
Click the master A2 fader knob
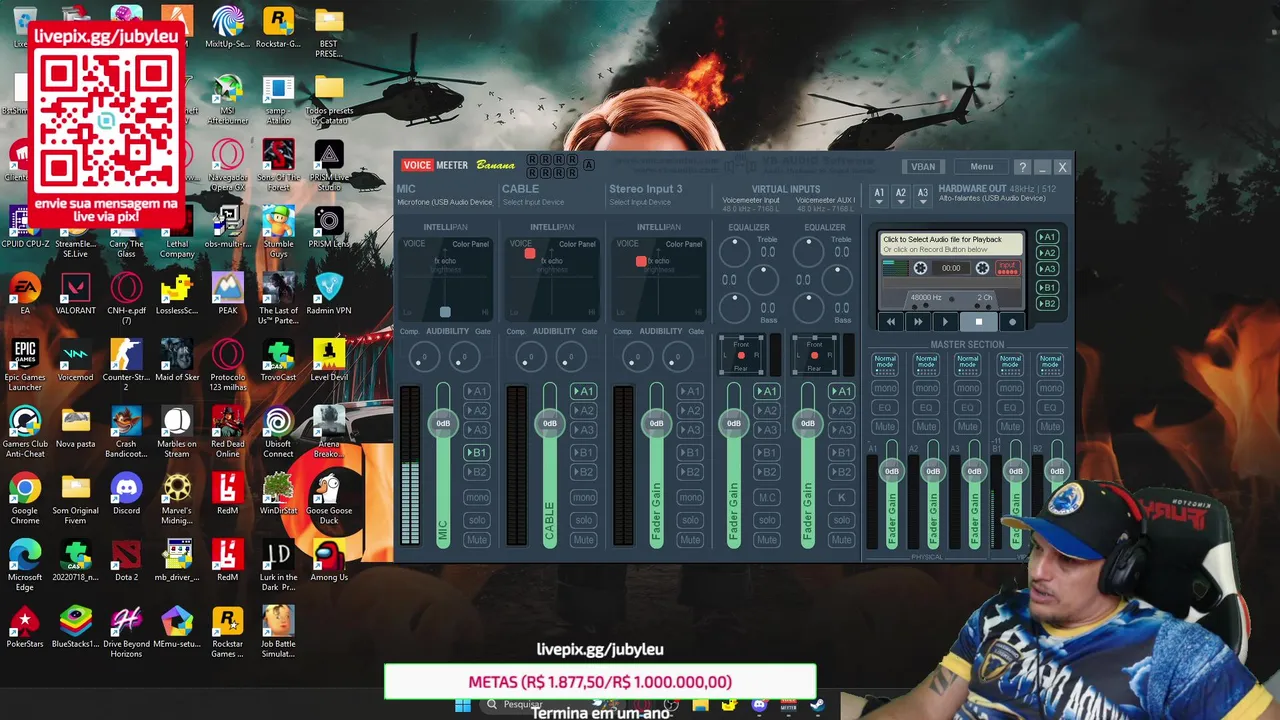click(933, 470)
